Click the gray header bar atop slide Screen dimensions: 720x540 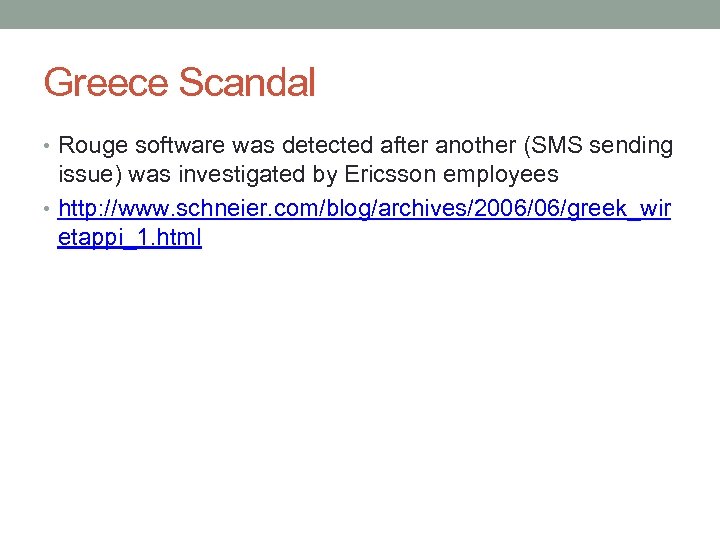pos(360,14)
